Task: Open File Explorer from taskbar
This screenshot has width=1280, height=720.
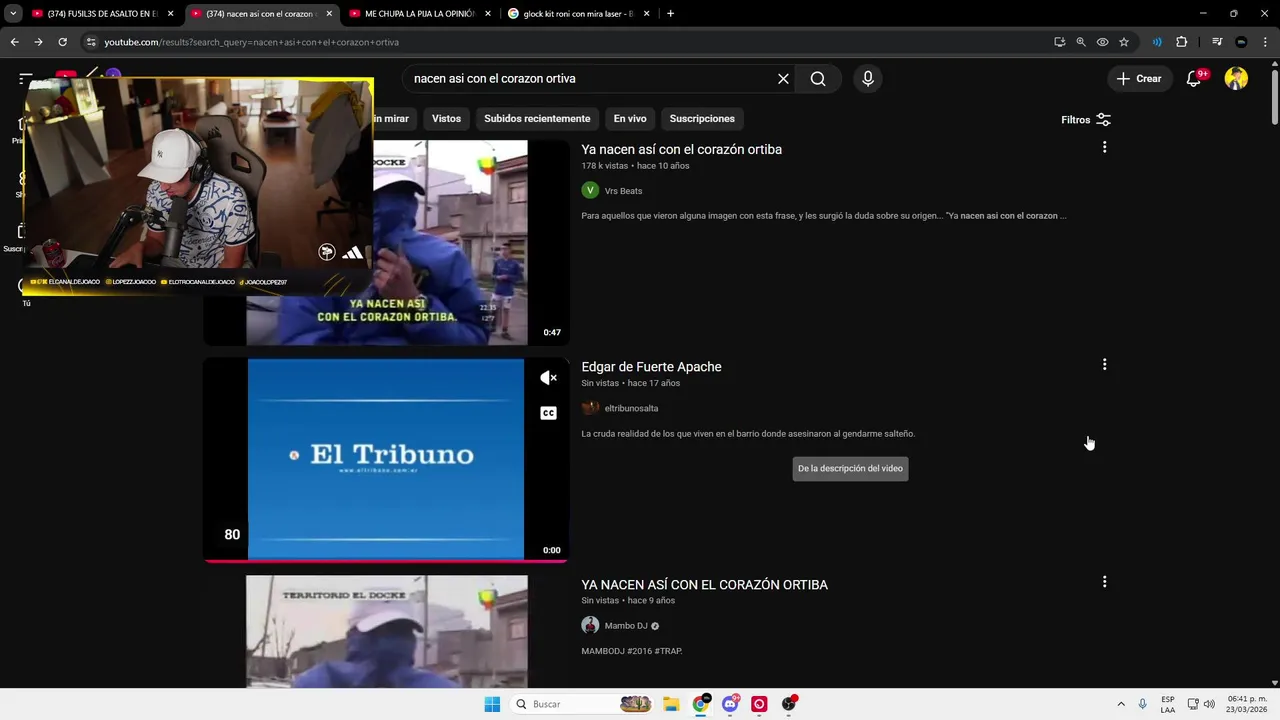Action: (x=671, y=704)
